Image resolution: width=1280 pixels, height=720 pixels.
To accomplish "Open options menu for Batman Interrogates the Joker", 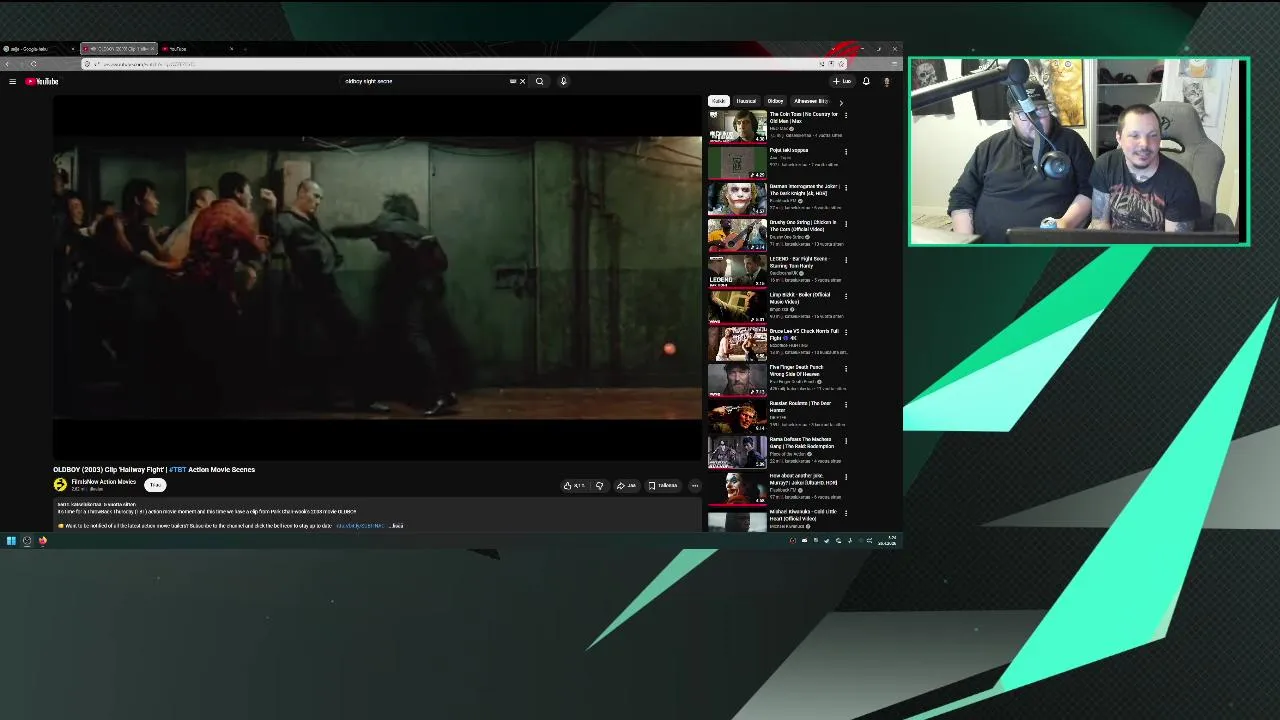I will pos(846,187).
